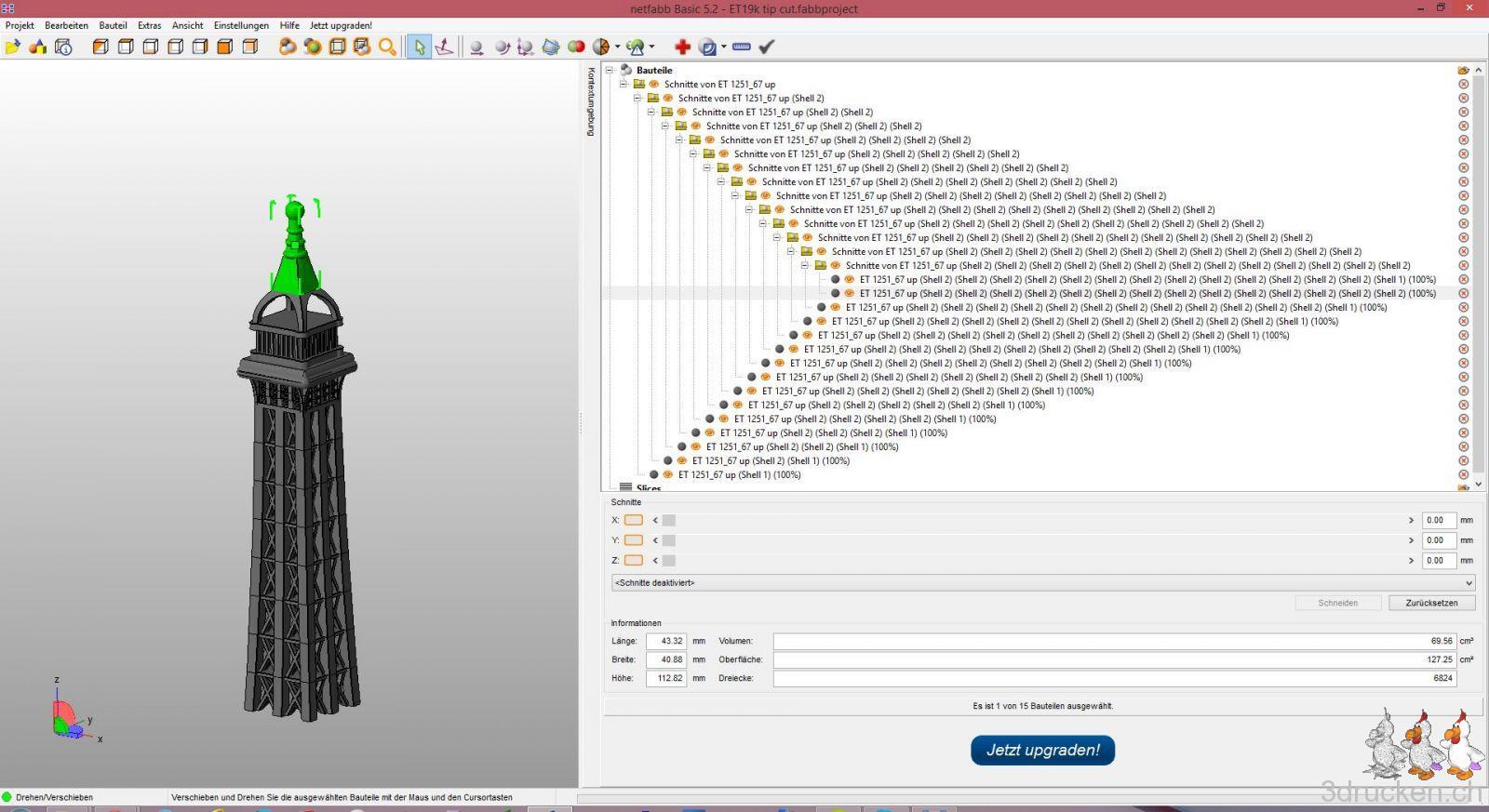Collapse the 'Schnitte von ET 1251_67 up (Shell 2)' node

click(x=637, y=98)
